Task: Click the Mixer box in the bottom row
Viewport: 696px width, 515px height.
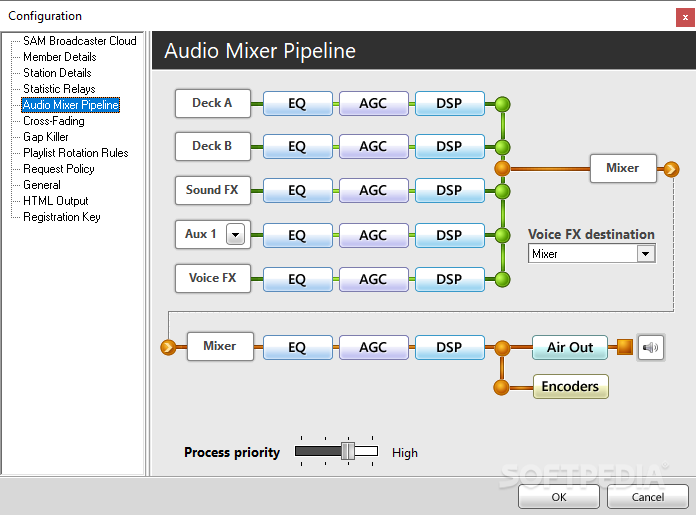Action: pos(220,346)
